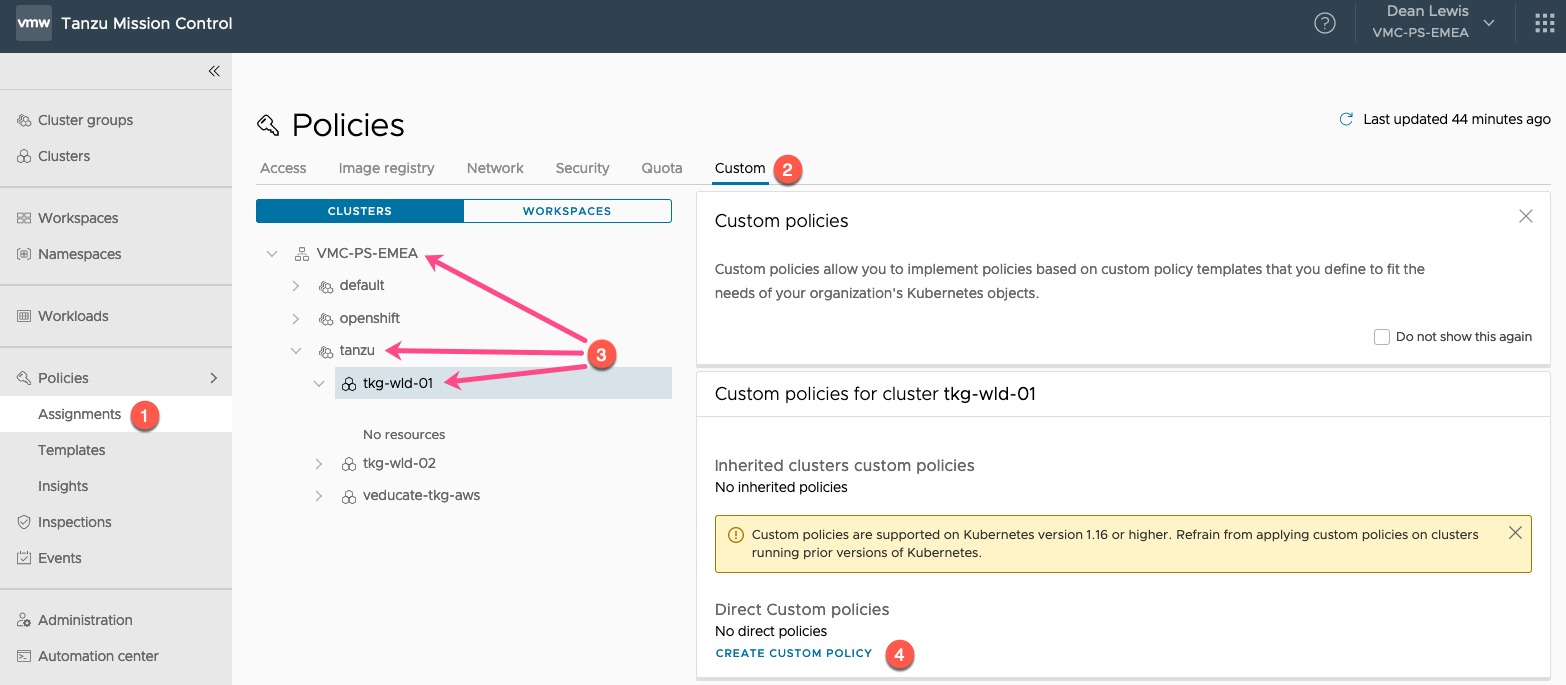Expand the tkg-wld-02 cluster node
This screenshot has width=1566, height=685.
coord(319,464)
